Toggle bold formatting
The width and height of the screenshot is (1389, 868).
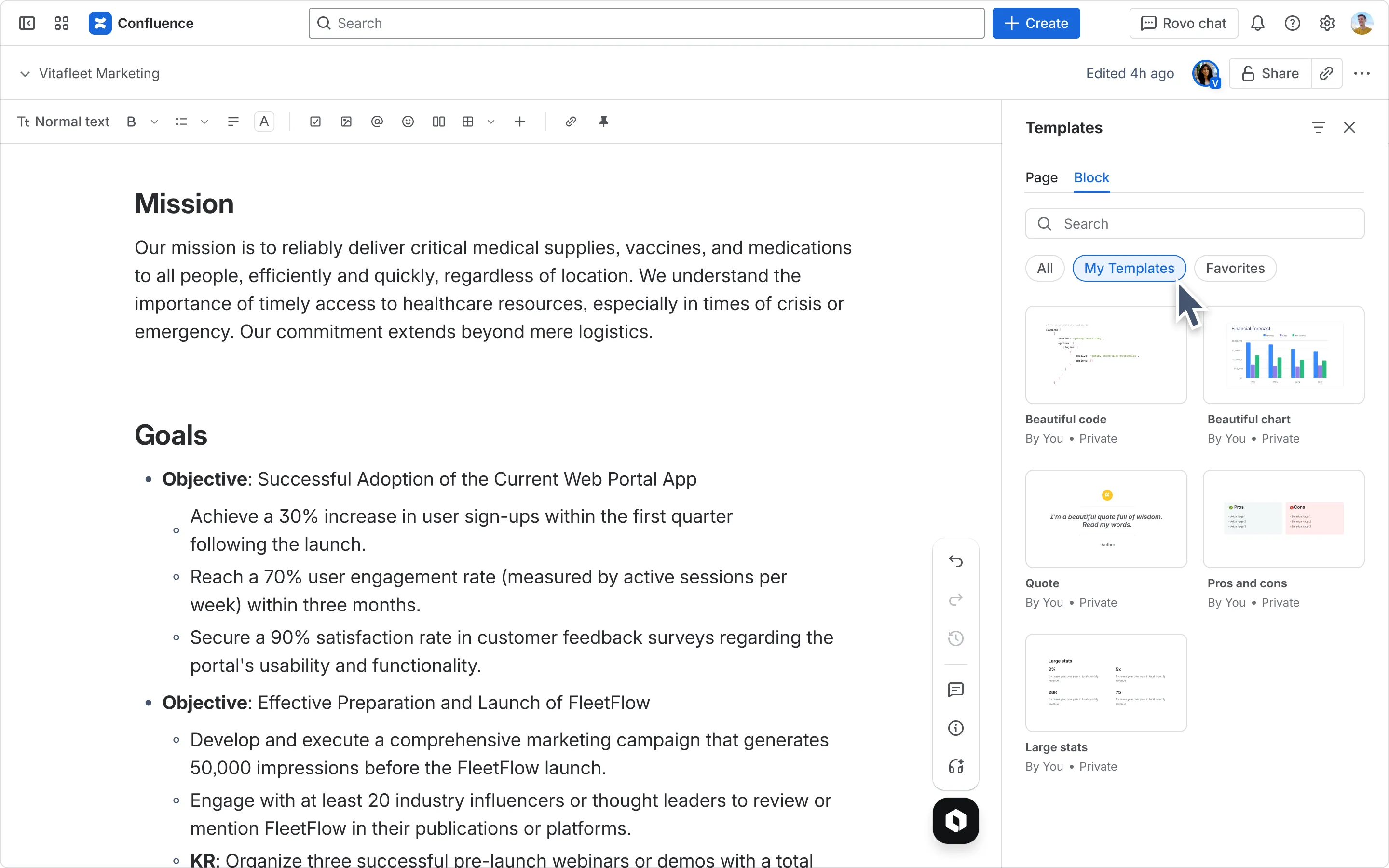132,122
